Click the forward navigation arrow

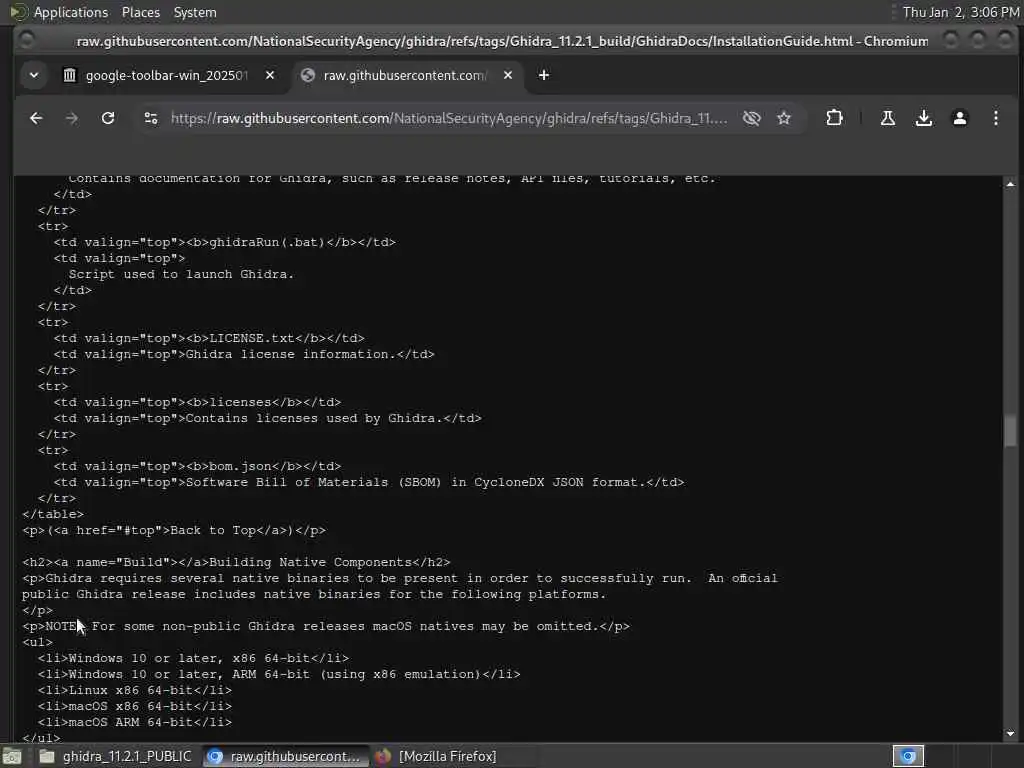[72, 118]
